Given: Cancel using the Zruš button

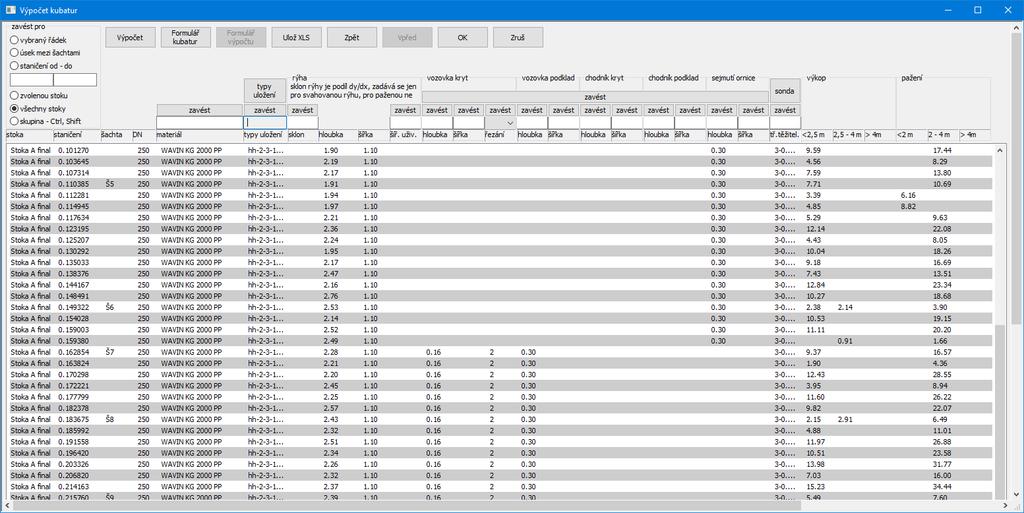Looking at the screenshot, I should click(x=518, y=37).
